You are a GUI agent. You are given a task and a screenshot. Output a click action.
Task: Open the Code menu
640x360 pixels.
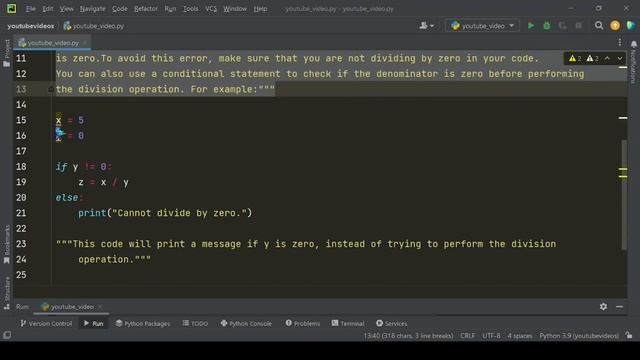[120, 9]
